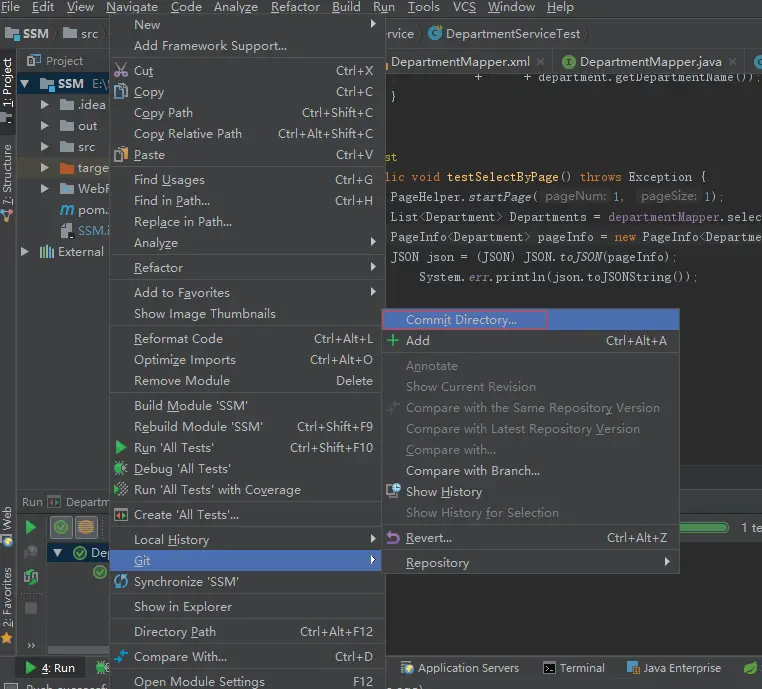Viewport: 762px width, 689px height.
Task: Click the Debug 'All Tests' bug icon
Action: tap(121, 469)
